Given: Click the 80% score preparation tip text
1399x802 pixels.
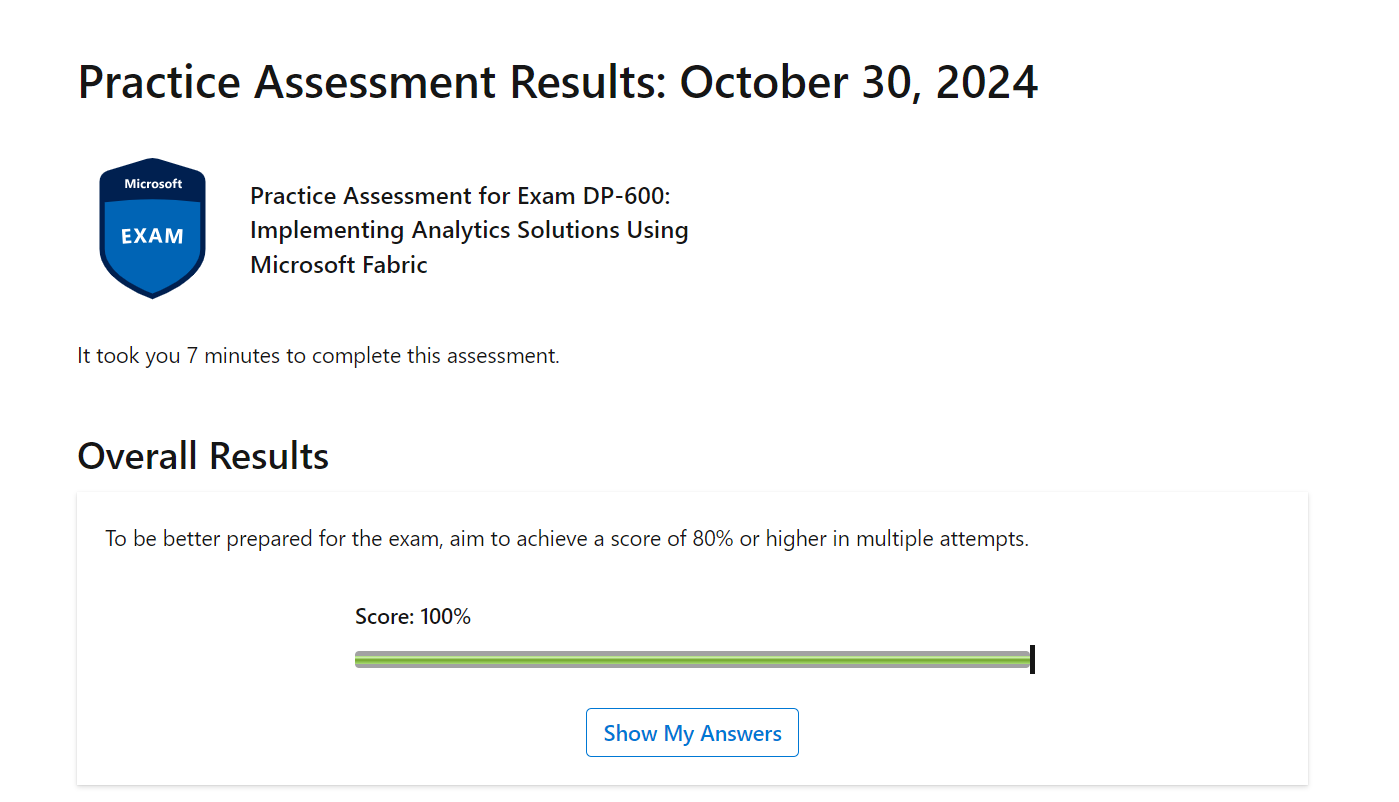Looking at the screenshot, I should [567, 538].
